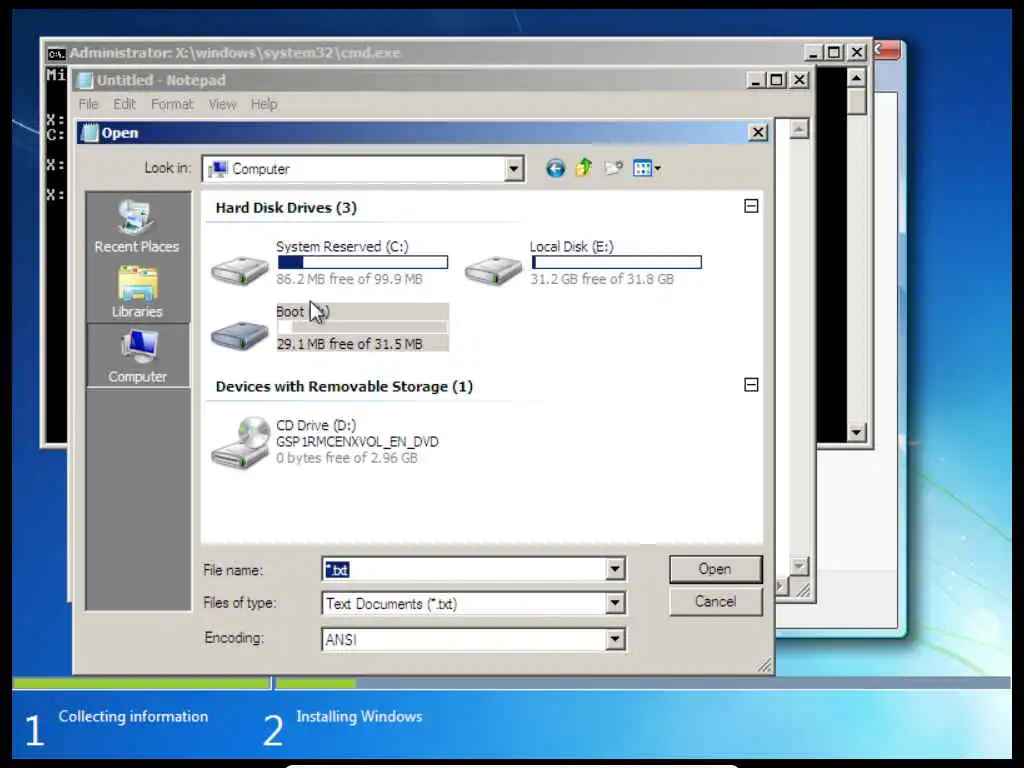Click the cmd.exe window system icon
Screen dimensions: 1024x768
(57, 53)
